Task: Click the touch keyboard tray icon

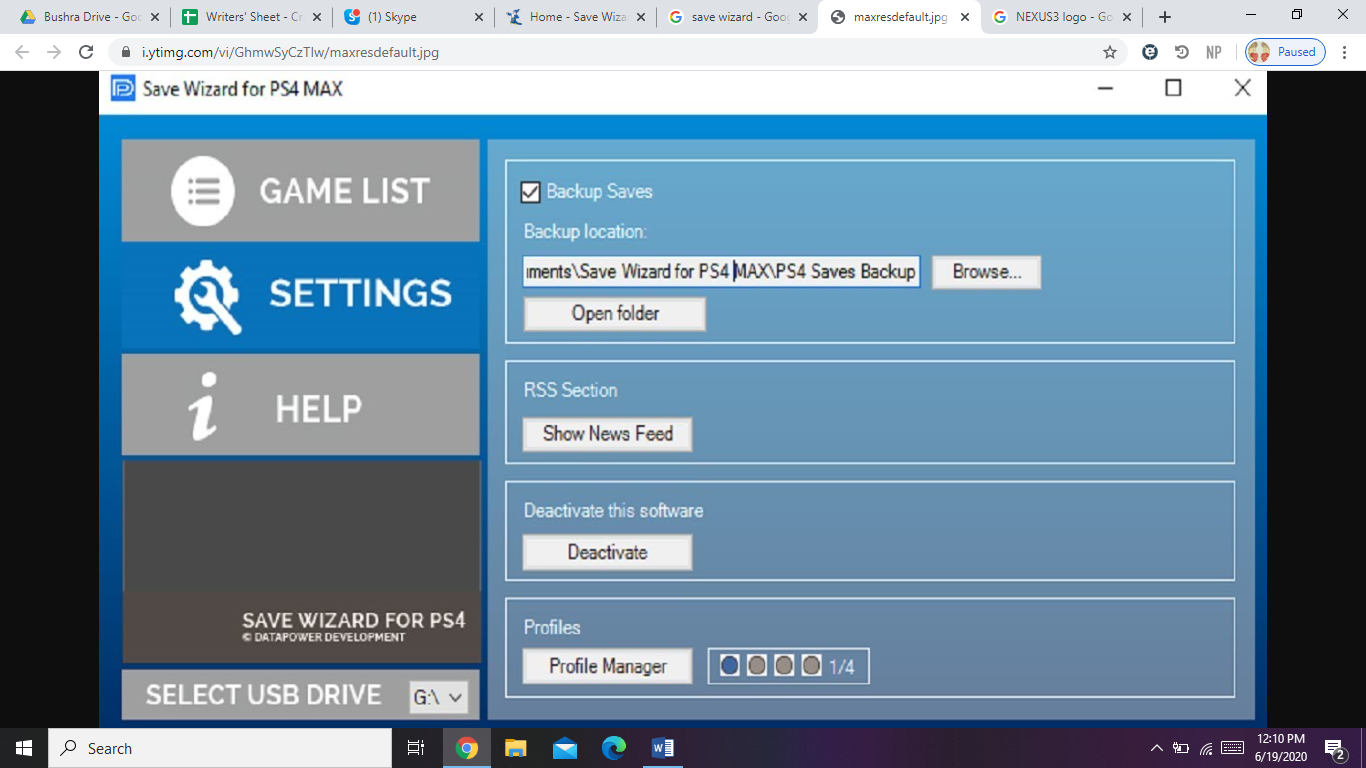Action: (1232, 748)
